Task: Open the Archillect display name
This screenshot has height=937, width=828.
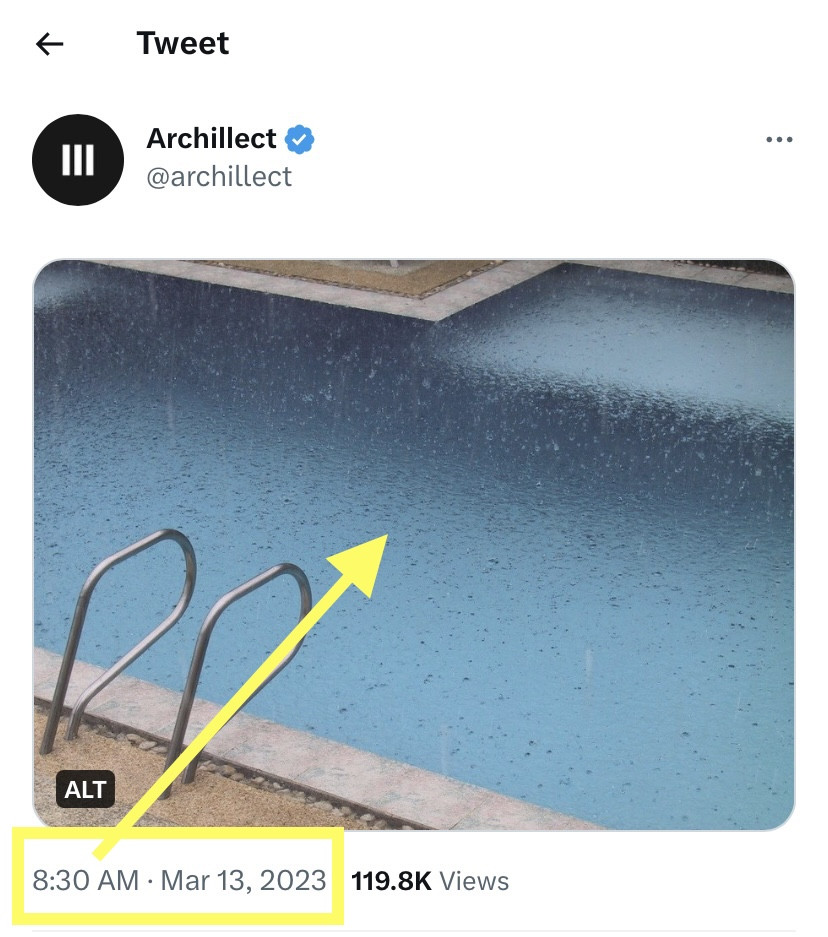Action: [211, 139]
